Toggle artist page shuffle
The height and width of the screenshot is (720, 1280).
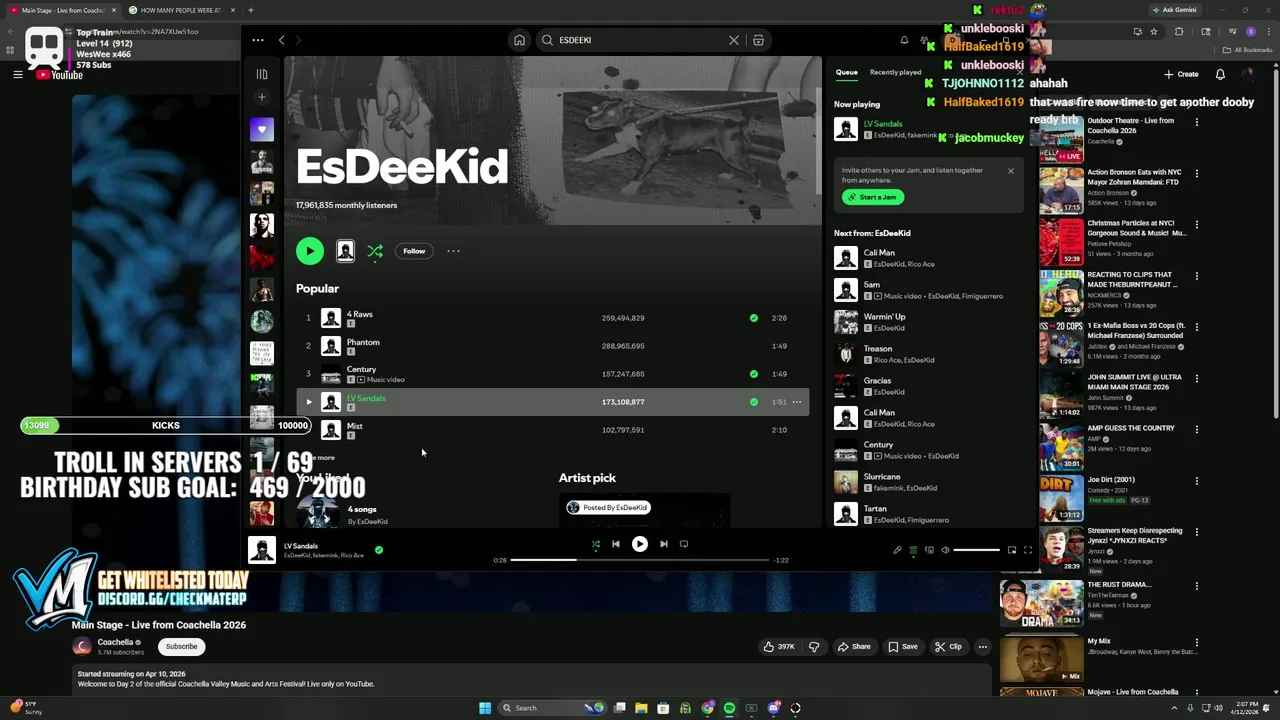pyautogui.click(x=375, y=251)
